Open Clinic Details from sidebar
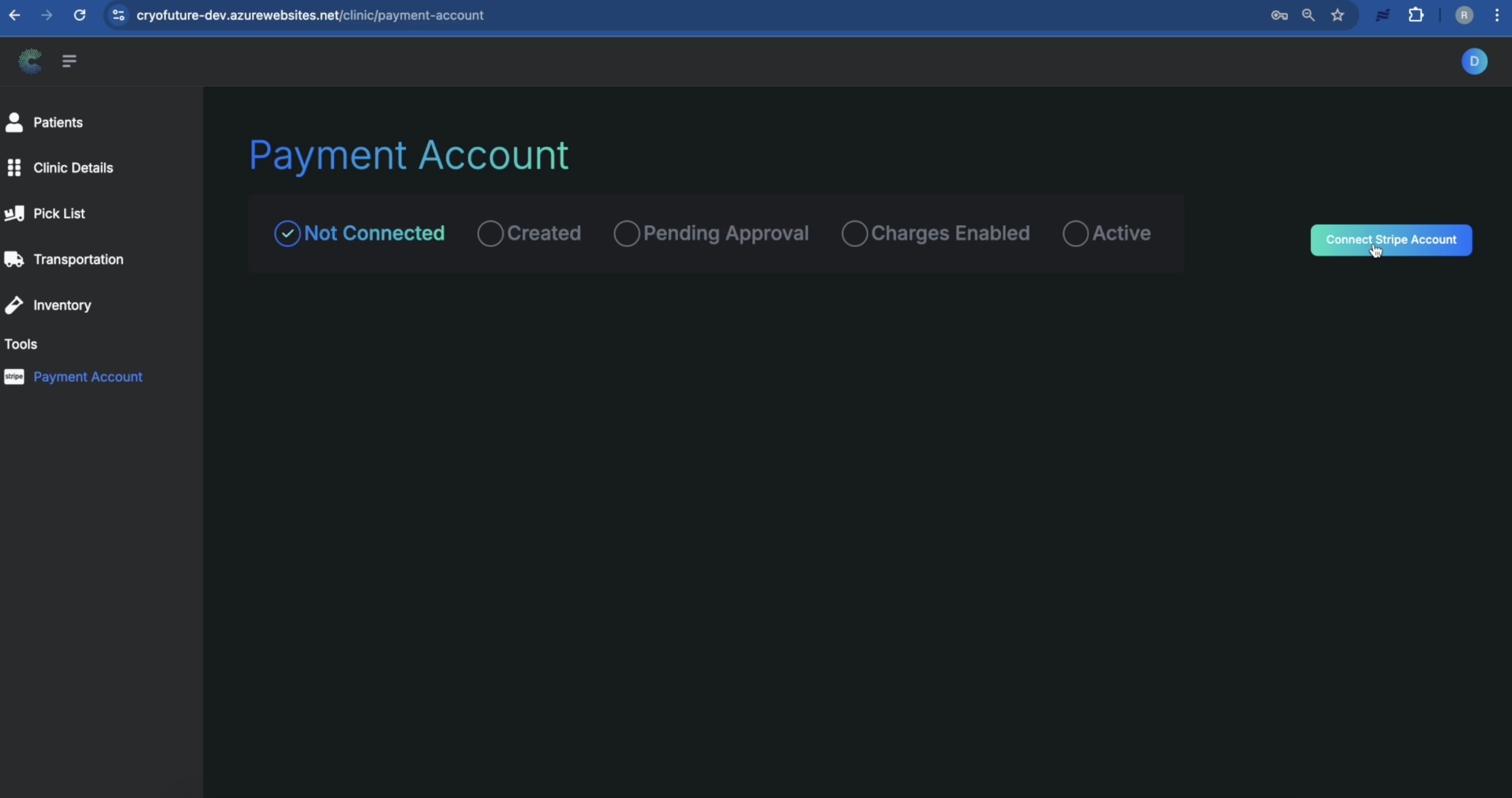Viewport: 1512px width, 798px height. tap(14, 167)
